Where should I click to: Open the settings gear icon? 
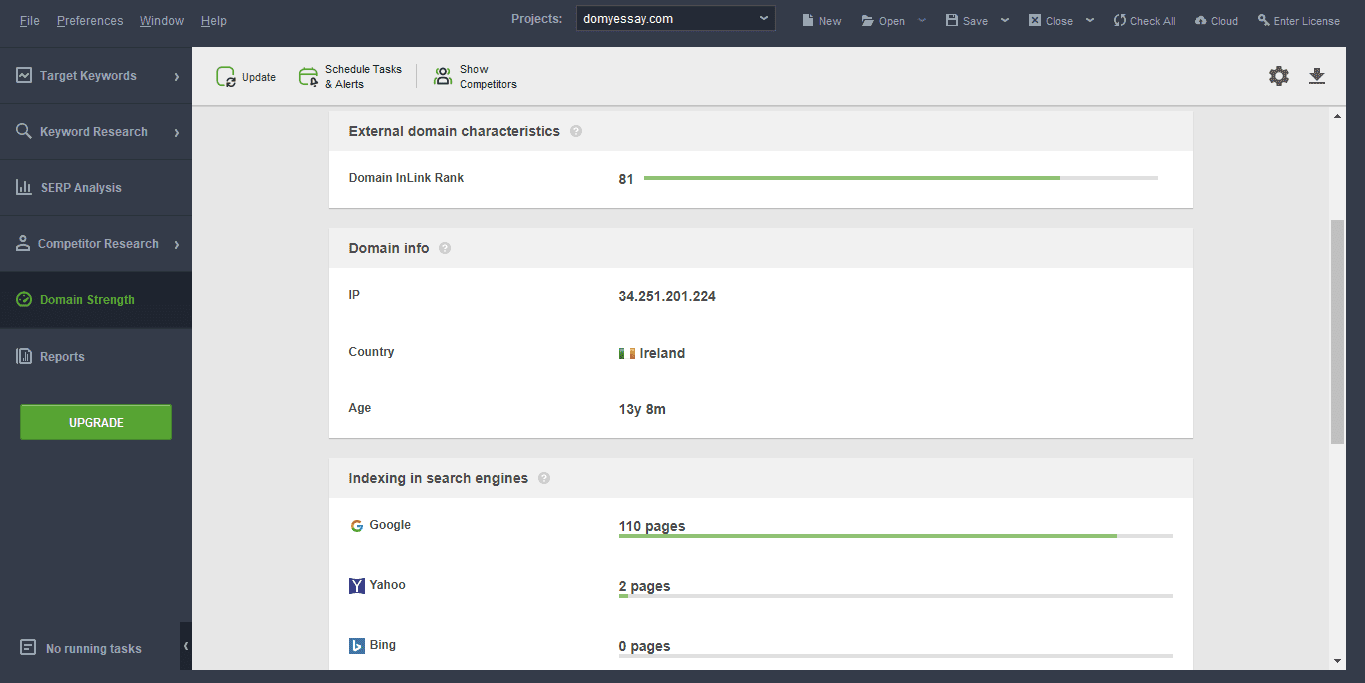pos(1278,76)
